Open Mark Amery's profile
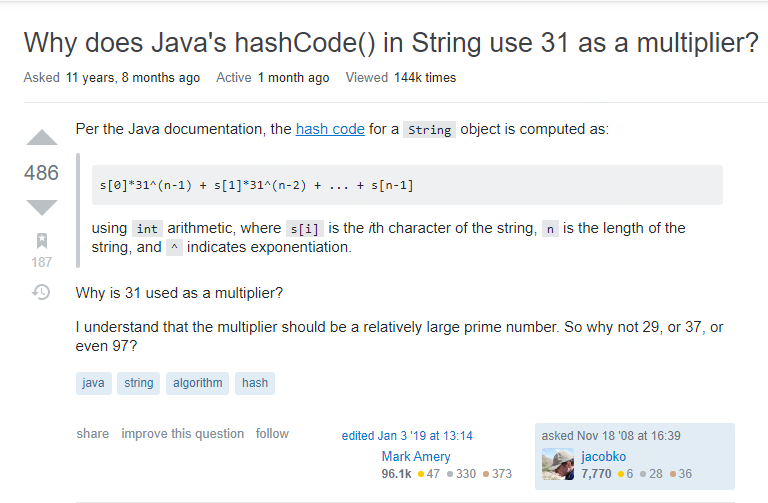 point(416,457)
